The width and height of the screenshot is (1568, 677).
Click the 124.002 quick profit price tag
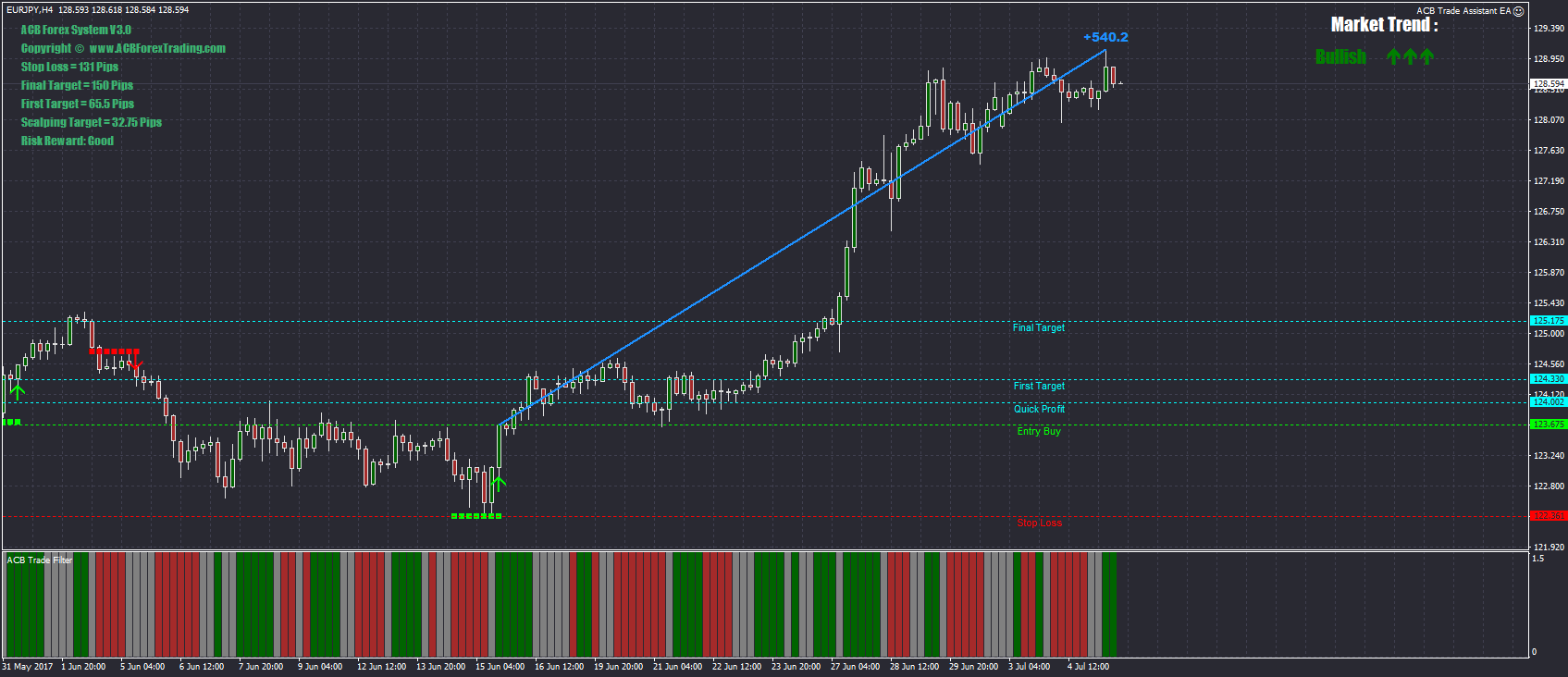pos(1549,402)
